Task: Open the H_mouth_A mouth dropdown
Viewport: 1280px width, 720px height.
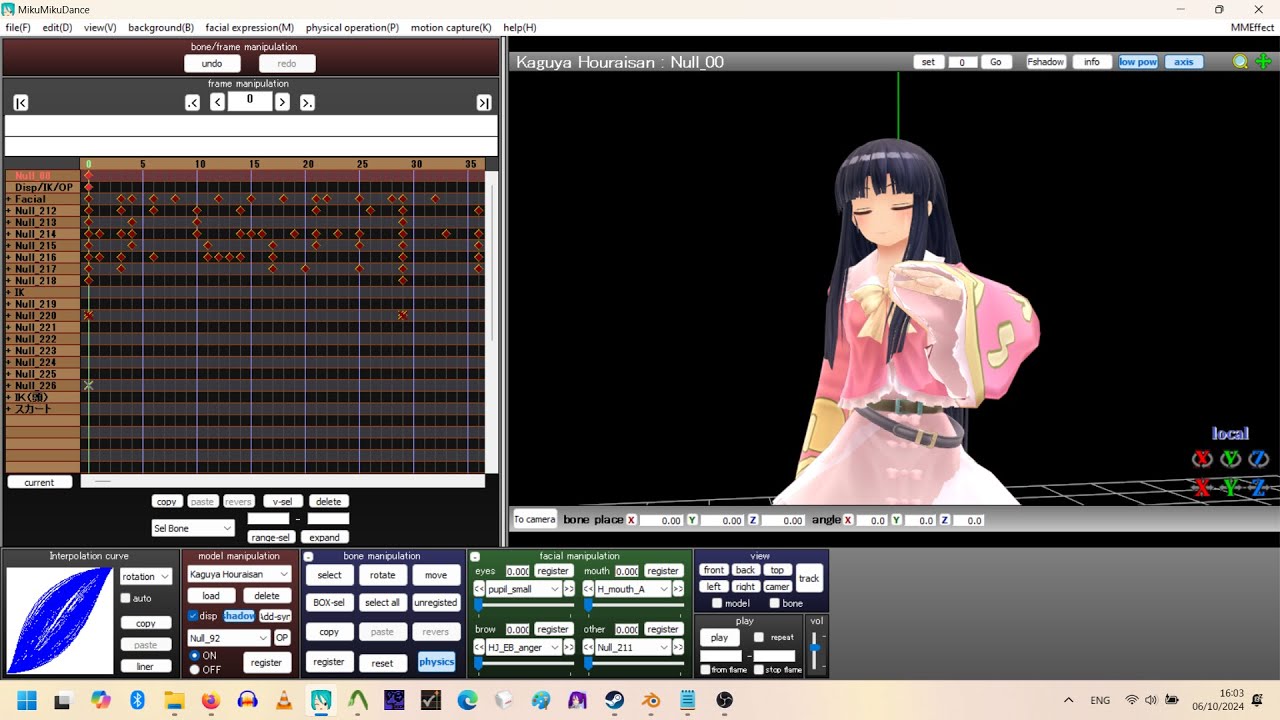Action: tap(633, 589)
